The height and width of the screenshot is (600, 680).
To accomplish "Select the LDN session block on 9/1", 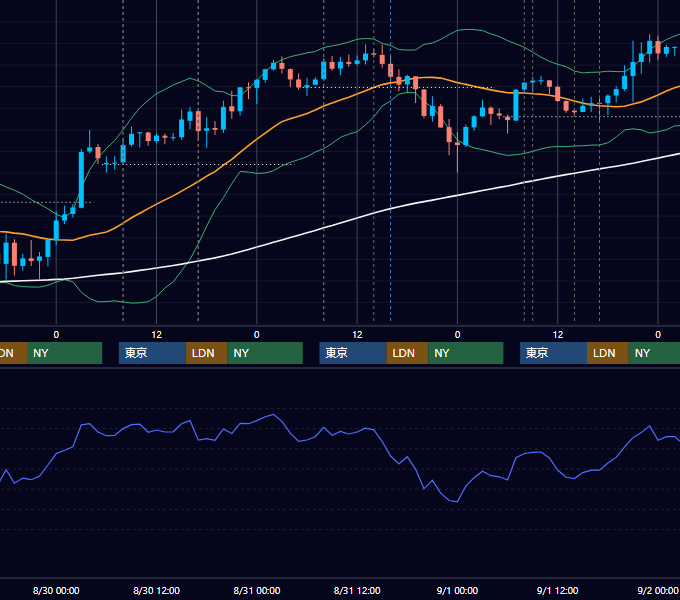I will [x=608, y=353].
